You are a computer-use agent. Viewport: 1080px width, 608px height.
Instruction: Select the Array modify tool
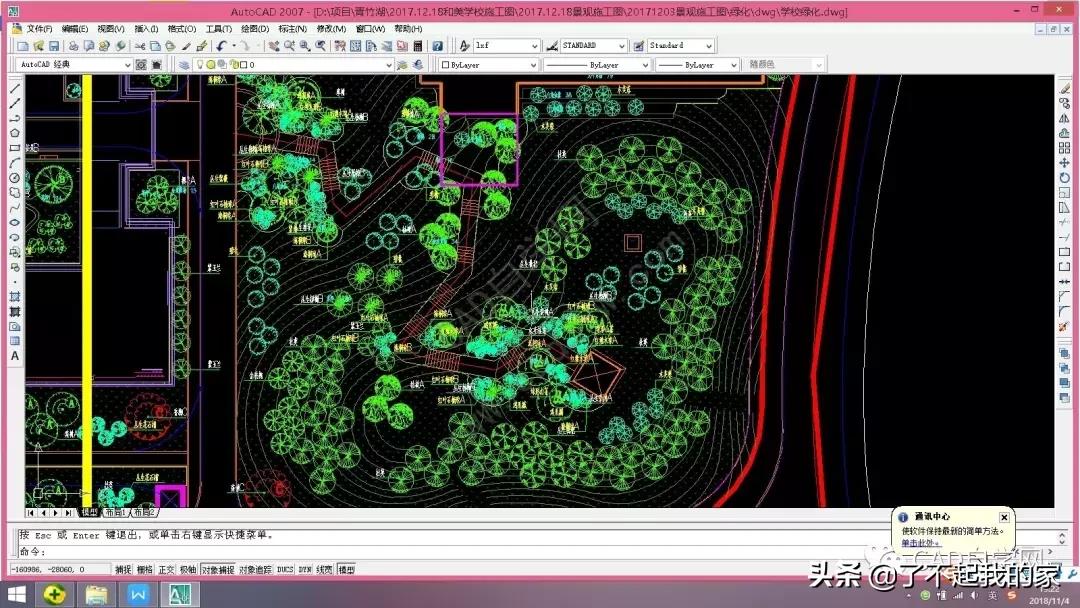(1064, 148)
